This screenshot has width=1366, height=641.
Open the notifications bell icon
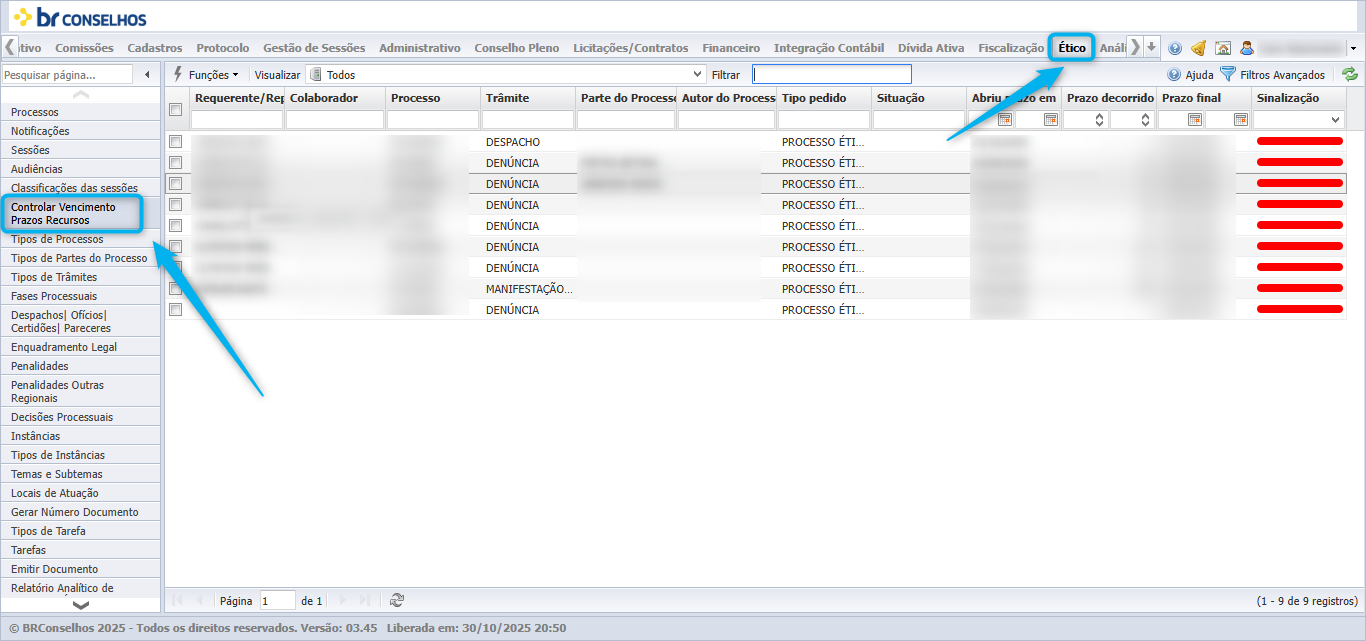point(1198,48)
